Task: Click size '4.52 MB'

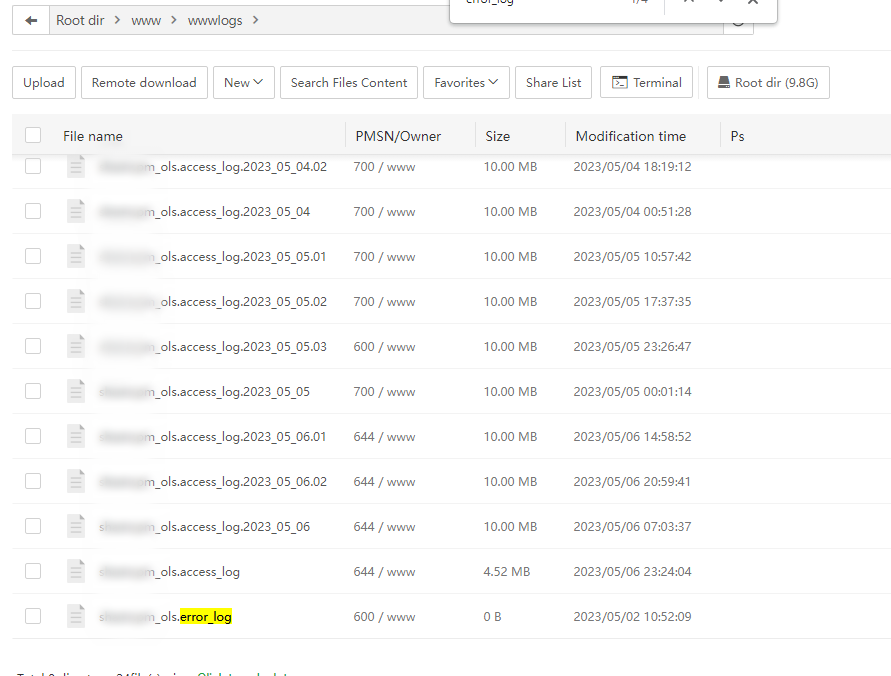Action: (507, 571)
